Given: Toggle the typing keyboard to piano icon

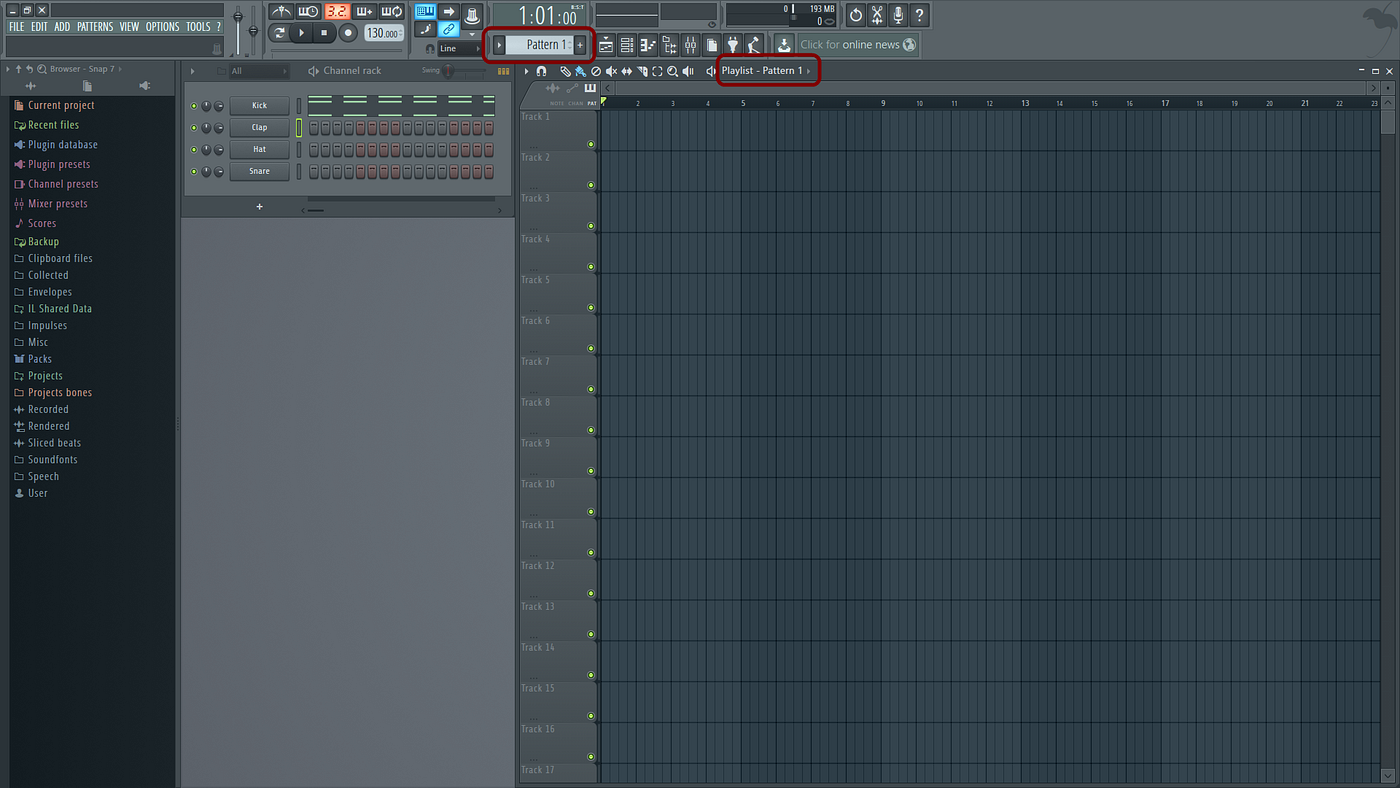Looking at the screenshot, I should click(425, 11).
